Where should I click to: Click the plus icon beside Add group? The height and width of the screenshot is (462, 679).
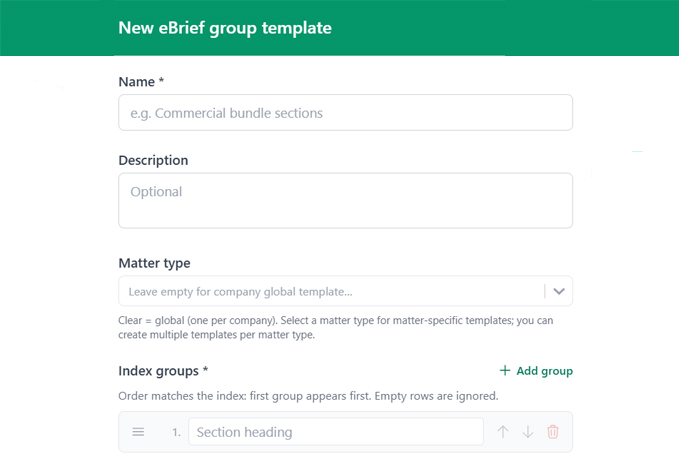[505, 371]
